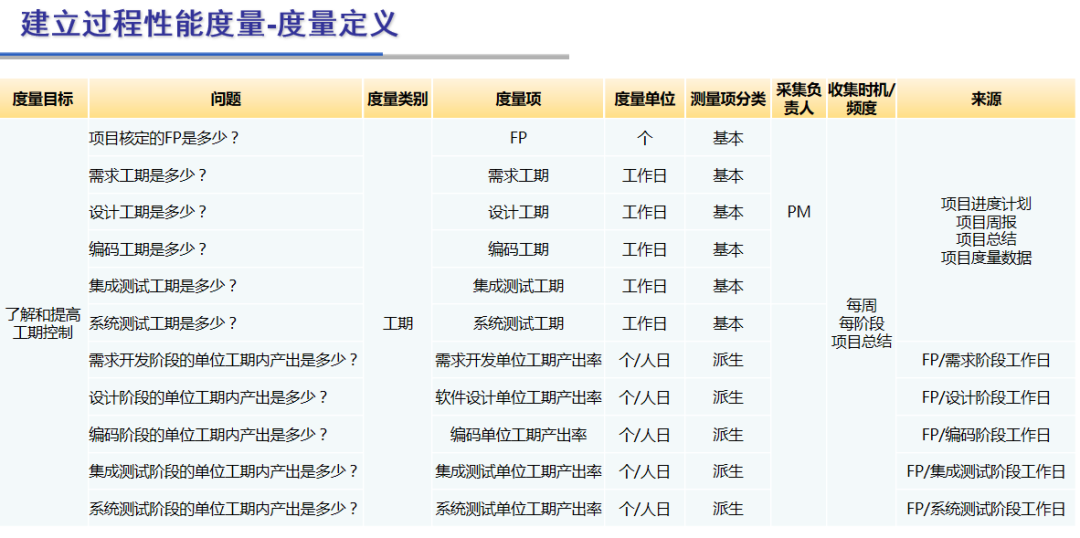The image size is (1080, 538).
Task: Click the 系统测试单位工期产出率 cell
Action: [518, 509]
